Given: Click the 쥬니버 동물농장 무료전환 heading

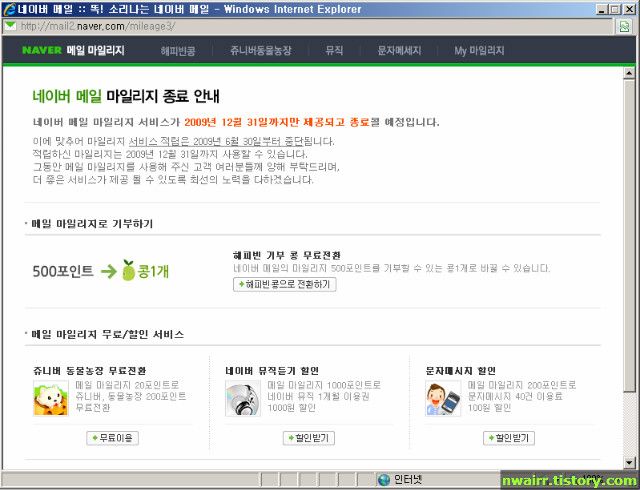Looking at the screenshot, I should tap(89, 371).
